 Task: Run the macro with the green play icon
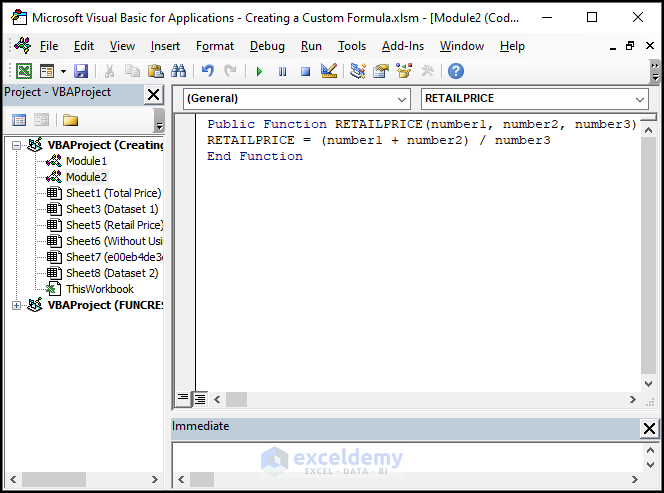(259, 71)
